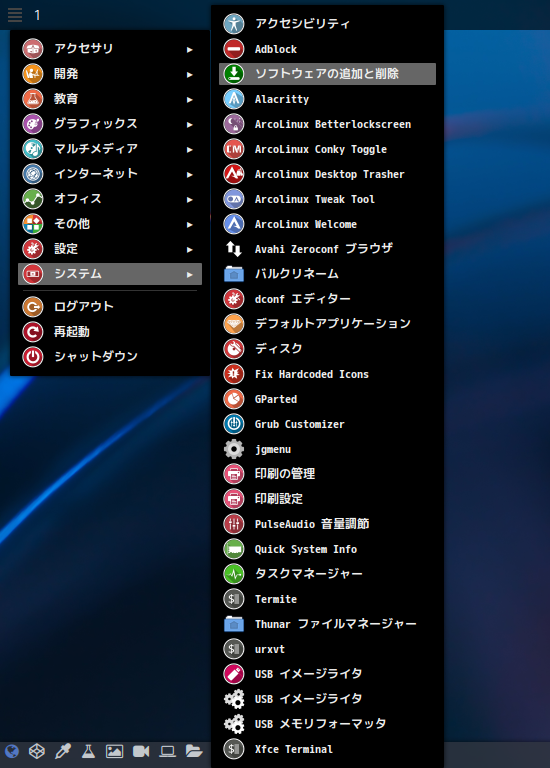Run Fix Hardcoded Icons entry icon
Viewport: 550px width, 768px height.
[234, 374]
